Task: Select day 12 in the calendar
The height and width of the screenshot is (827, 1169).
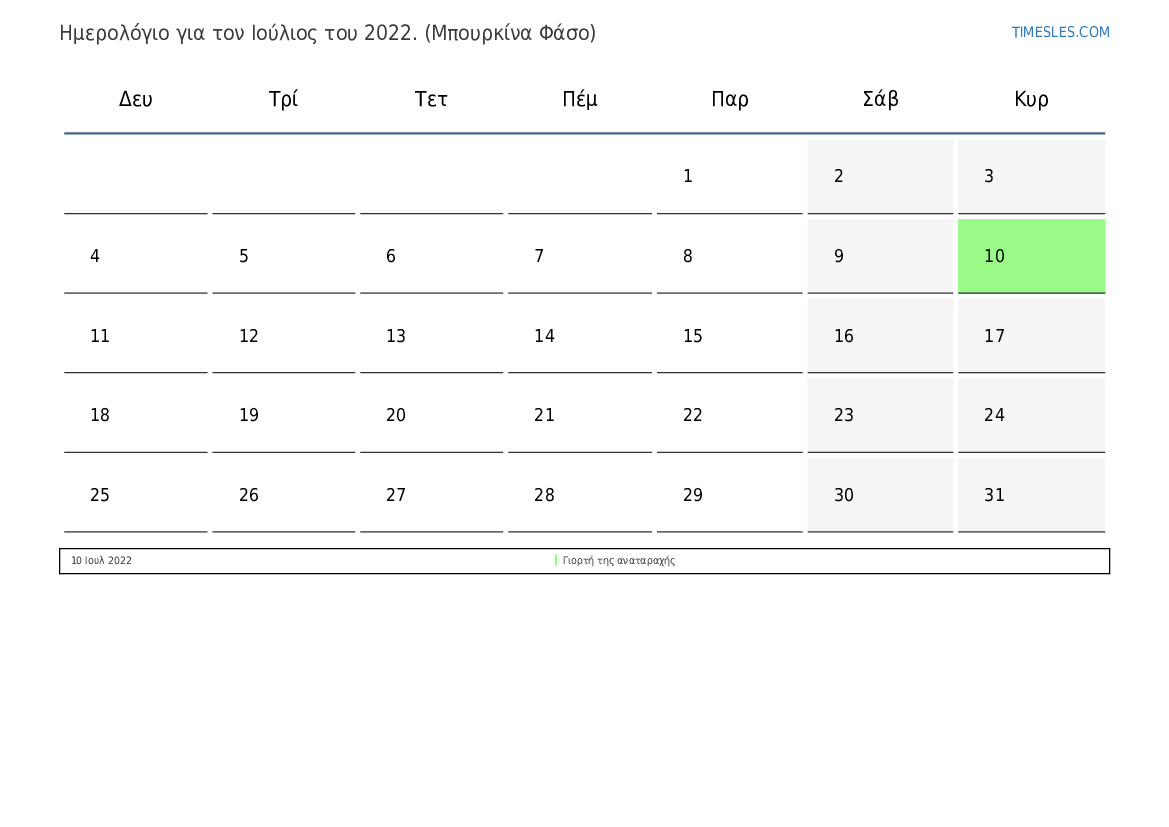Action: [x=284, y=336]
